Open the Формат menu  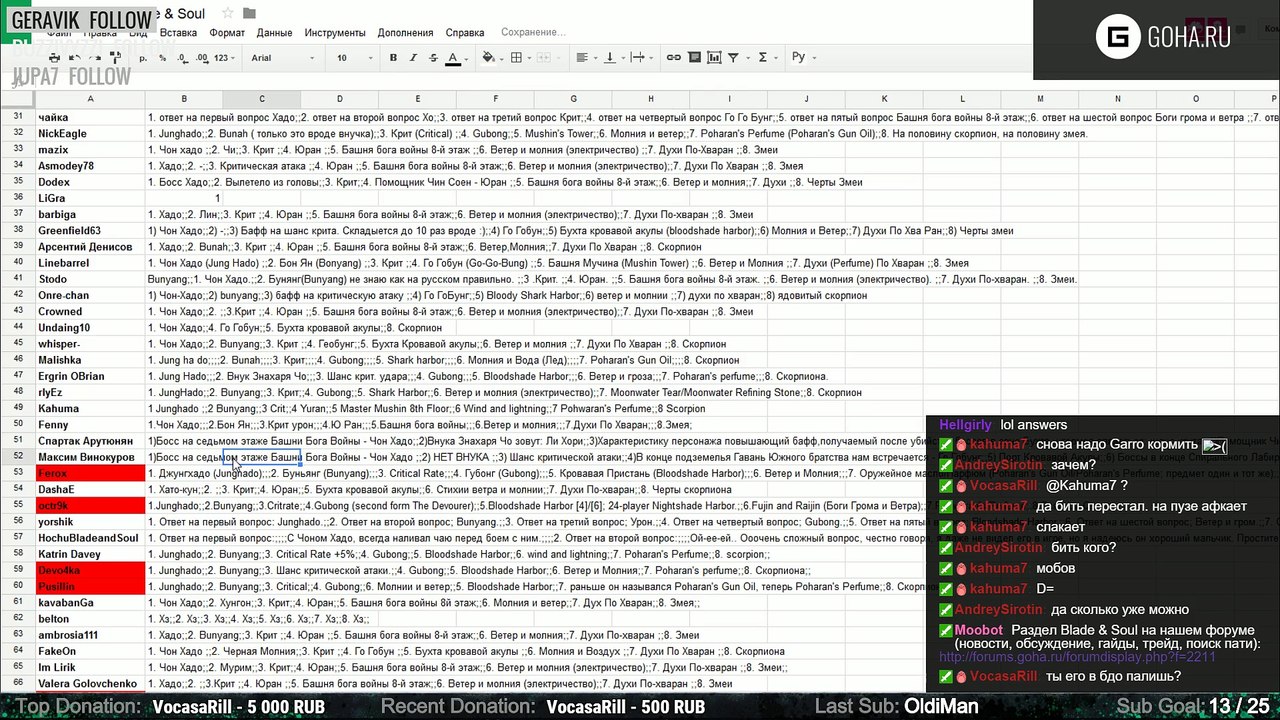(x=227, y=32)
